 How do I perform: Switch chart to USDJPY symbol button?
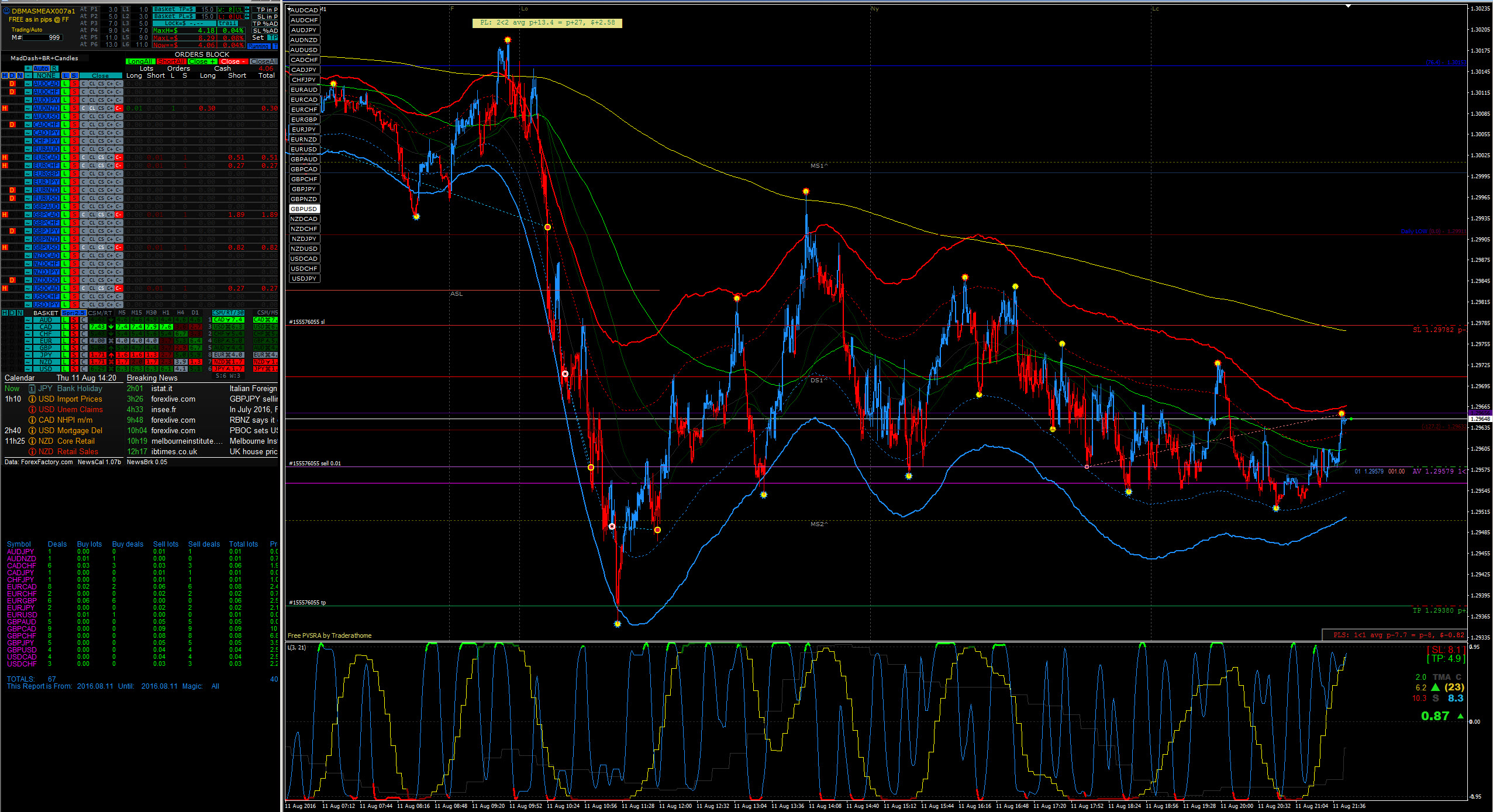[x=305, y=278]
